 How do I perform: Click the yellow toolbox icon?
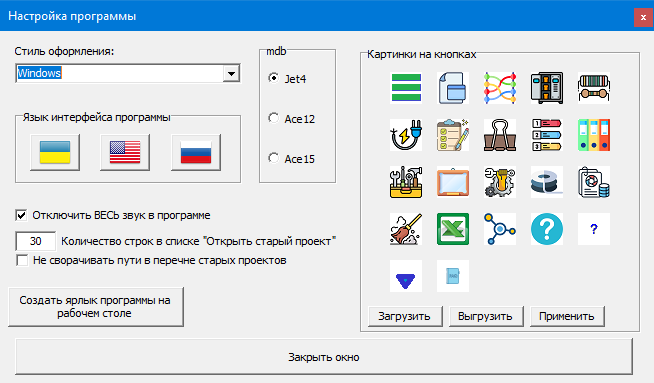click(406, 182)
